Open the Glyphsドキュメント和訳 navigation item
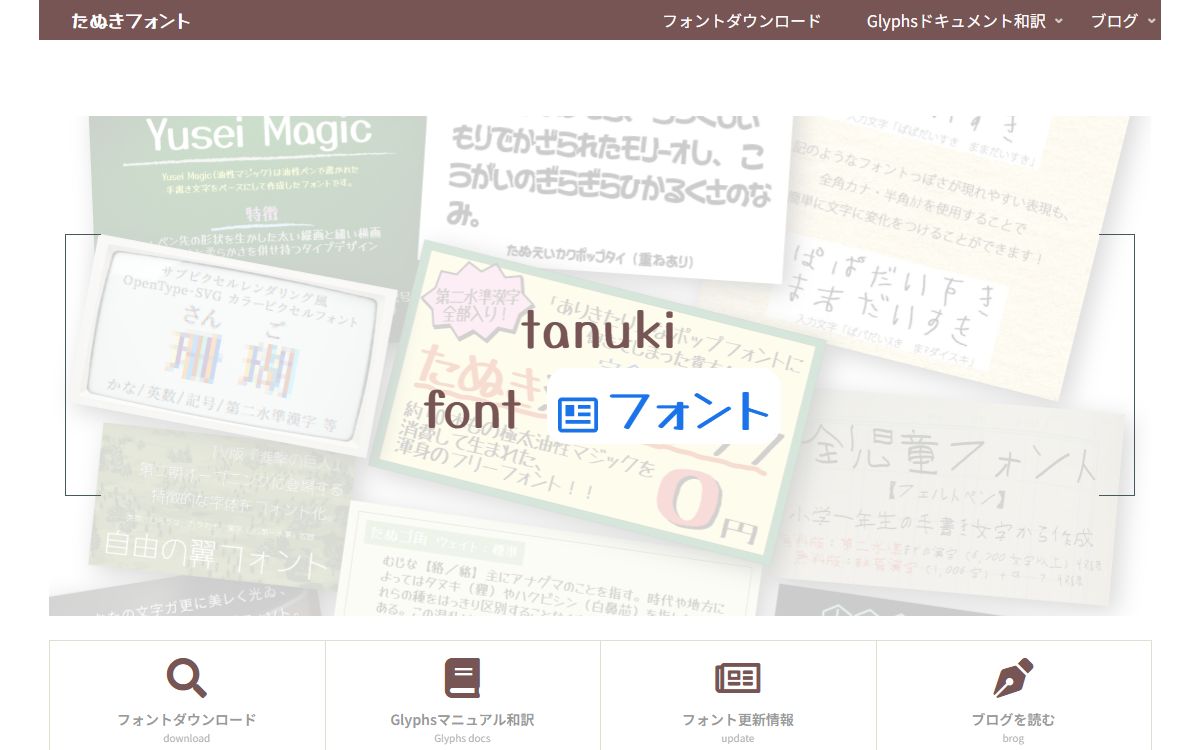The image size is (1200, 750). tap(956, 21)
